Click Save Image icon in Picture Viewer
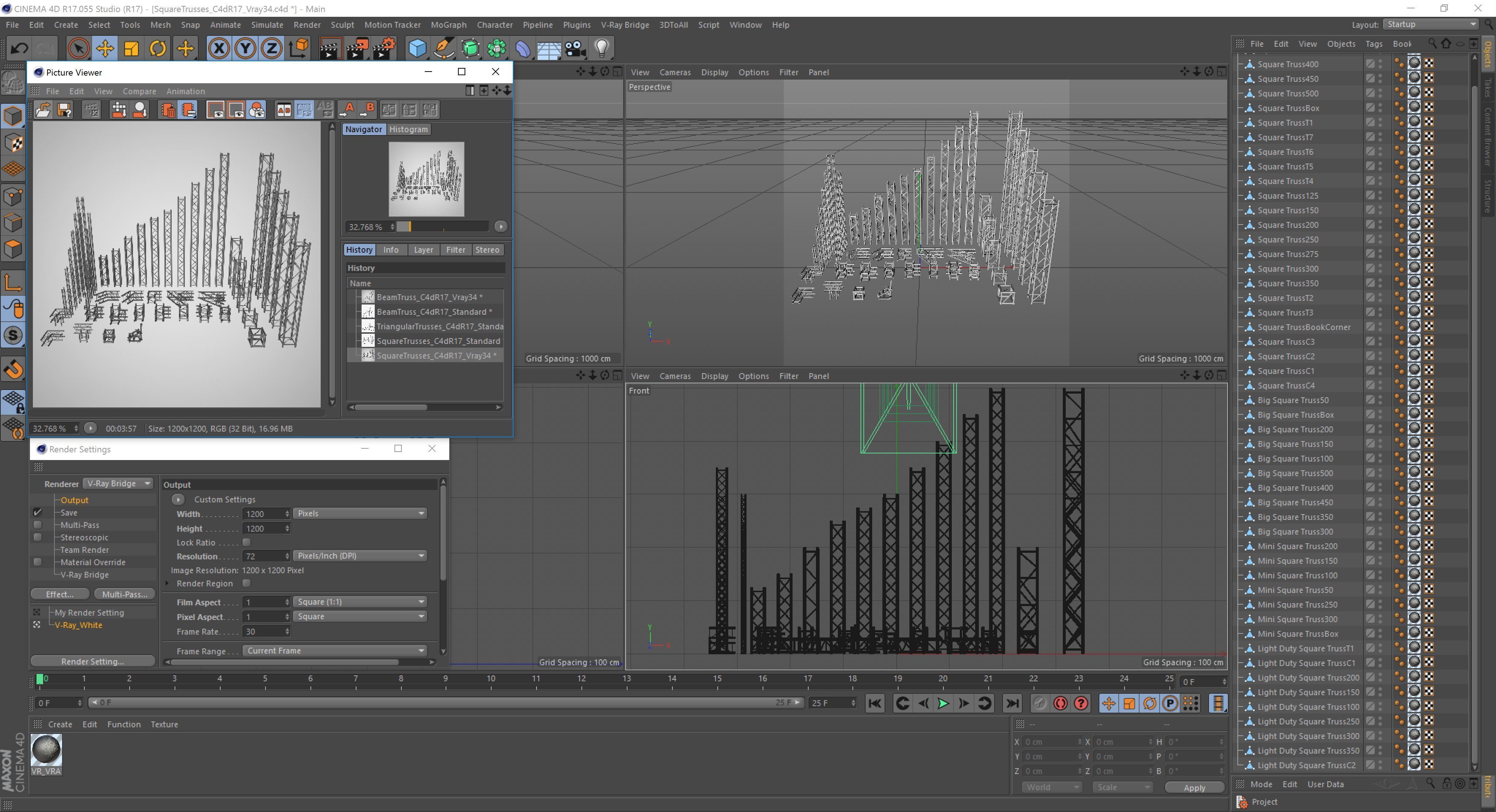 64,110
